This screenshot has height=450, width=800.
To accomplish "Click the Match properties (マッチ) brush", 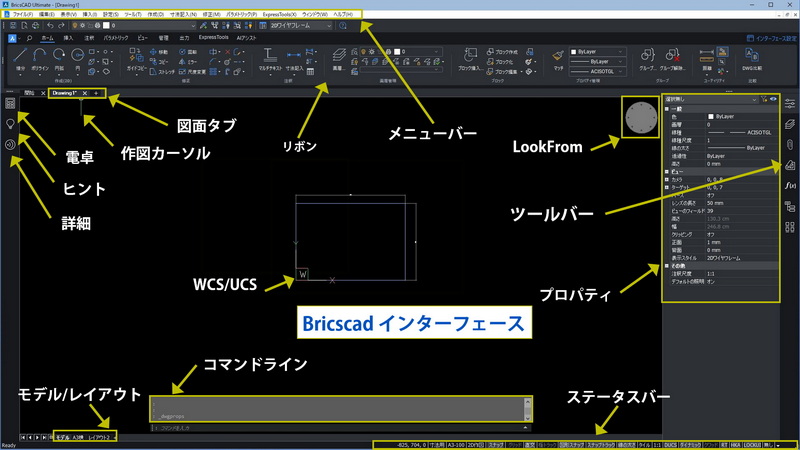I will 558,58.
